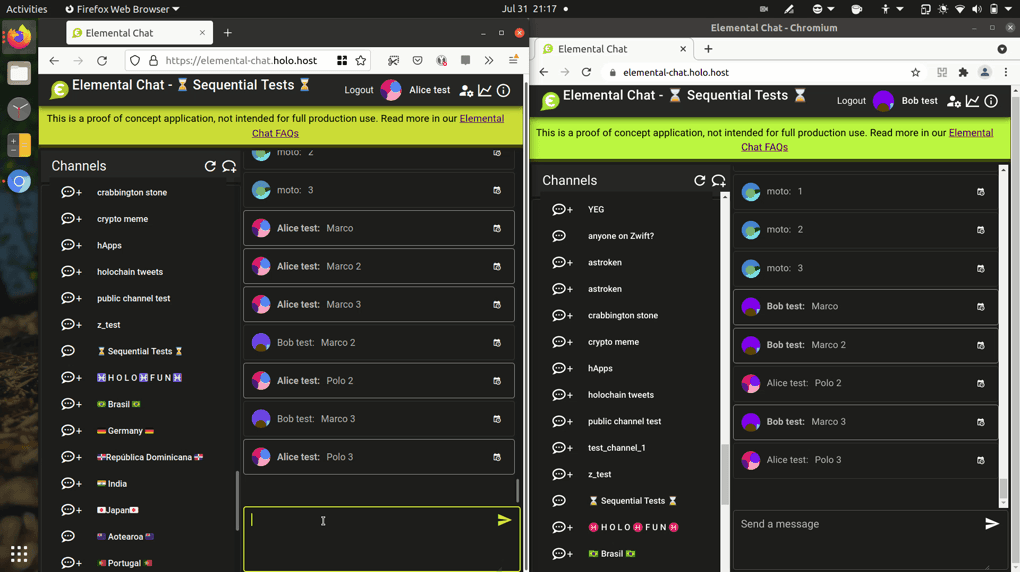Open Firefox Web Browser app menu in top bar
1020x572 pixels.
click(x=122, y=9)
